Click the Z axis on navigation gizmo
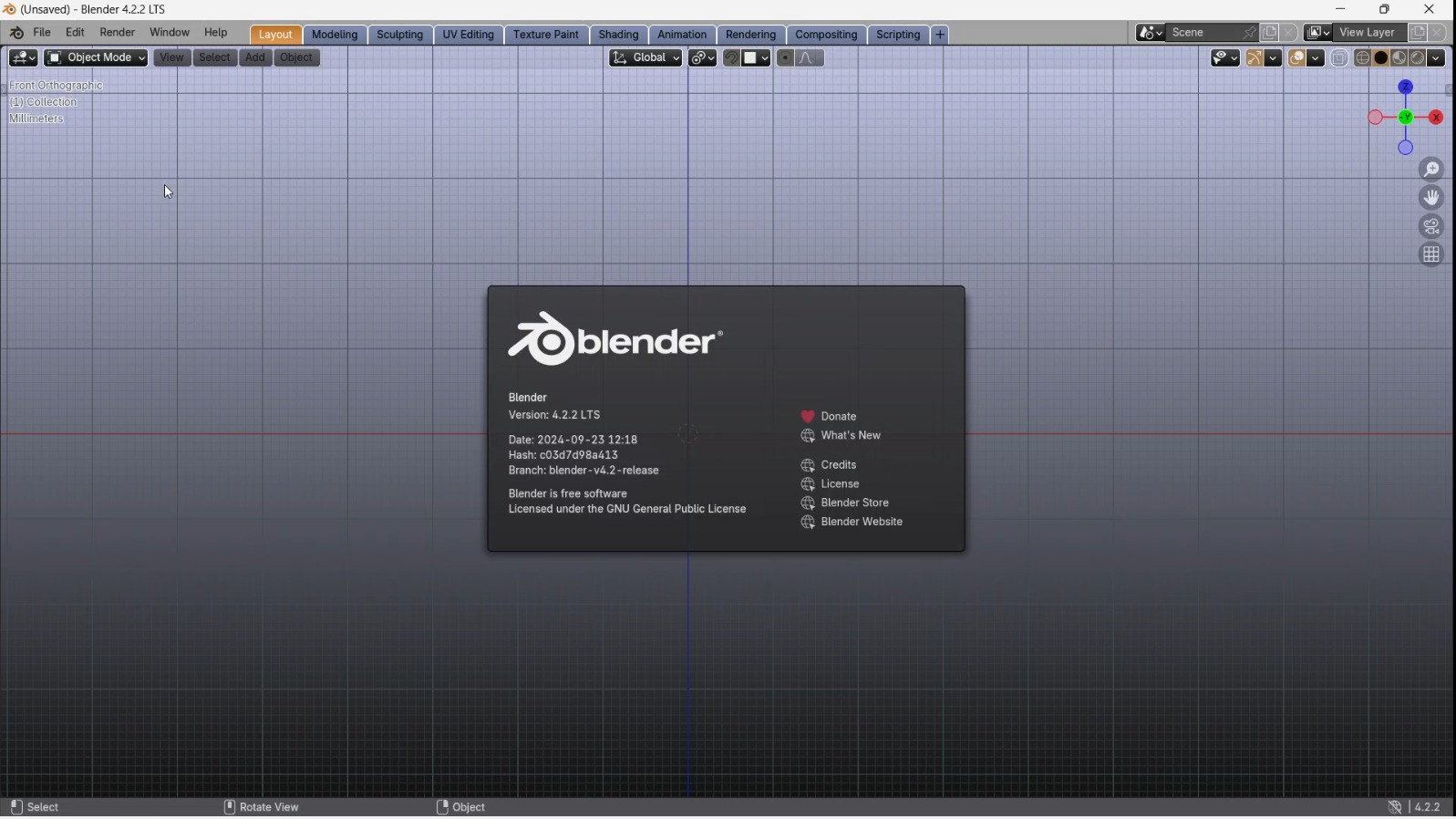 coord(1406,88)
